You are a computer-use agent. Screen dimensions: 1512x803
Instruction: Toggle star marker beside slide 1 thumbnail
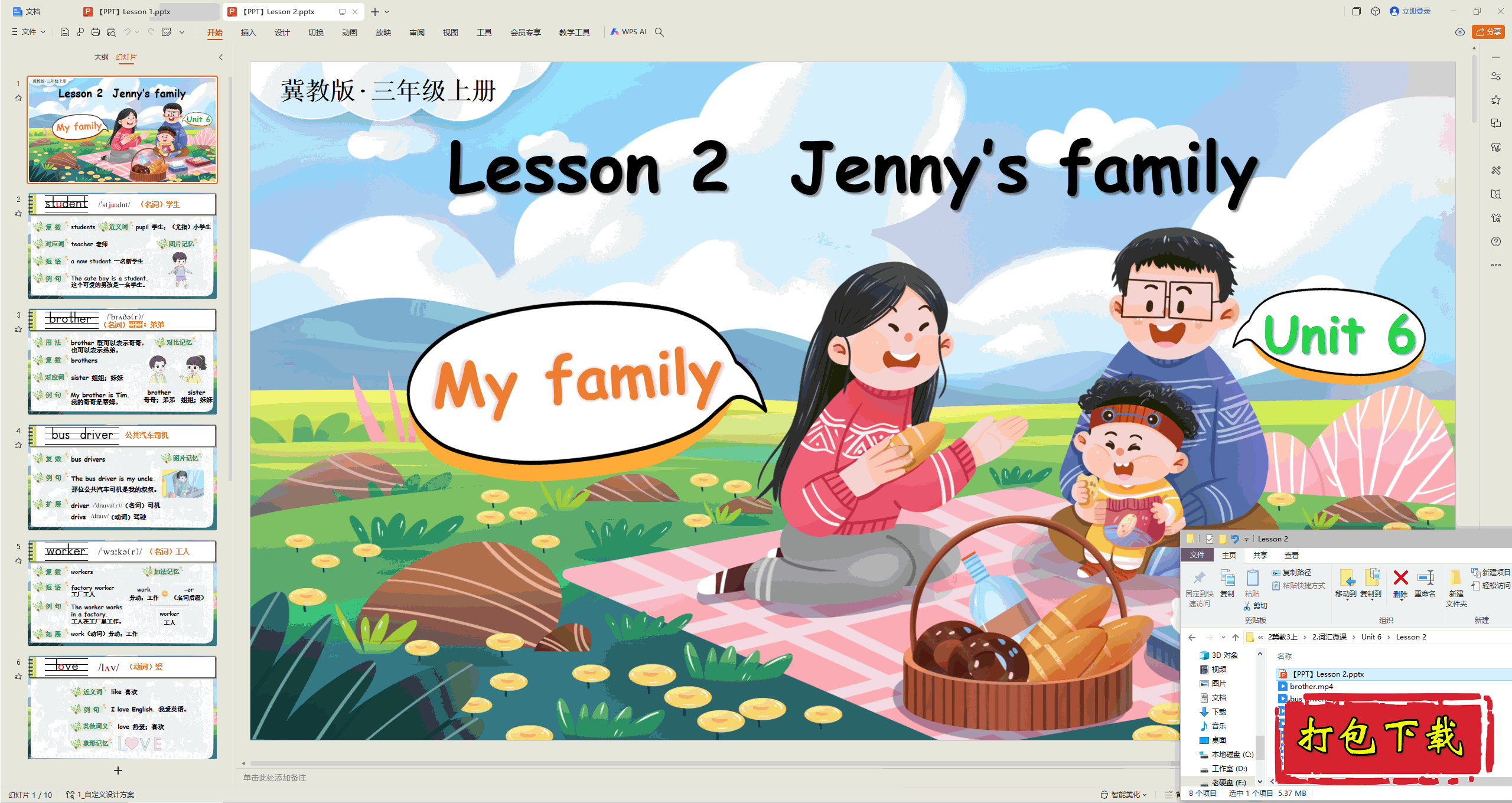click(x=18, y=98)
